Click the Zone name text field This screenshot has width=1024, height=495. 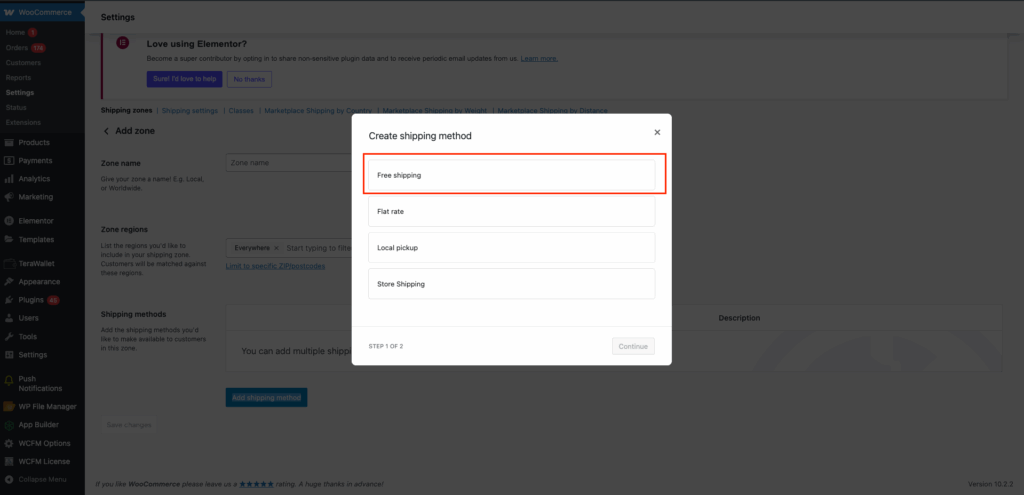point(288,163)
